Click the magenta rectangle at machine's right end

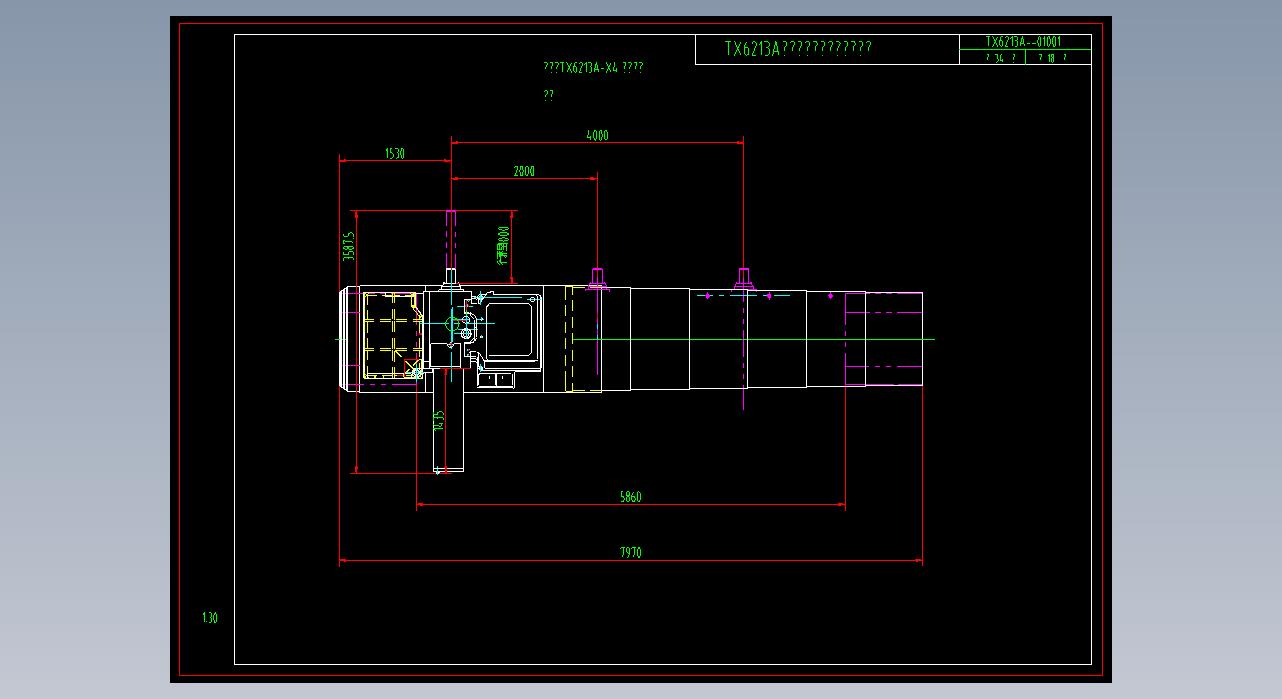click(x=883, y=338)
